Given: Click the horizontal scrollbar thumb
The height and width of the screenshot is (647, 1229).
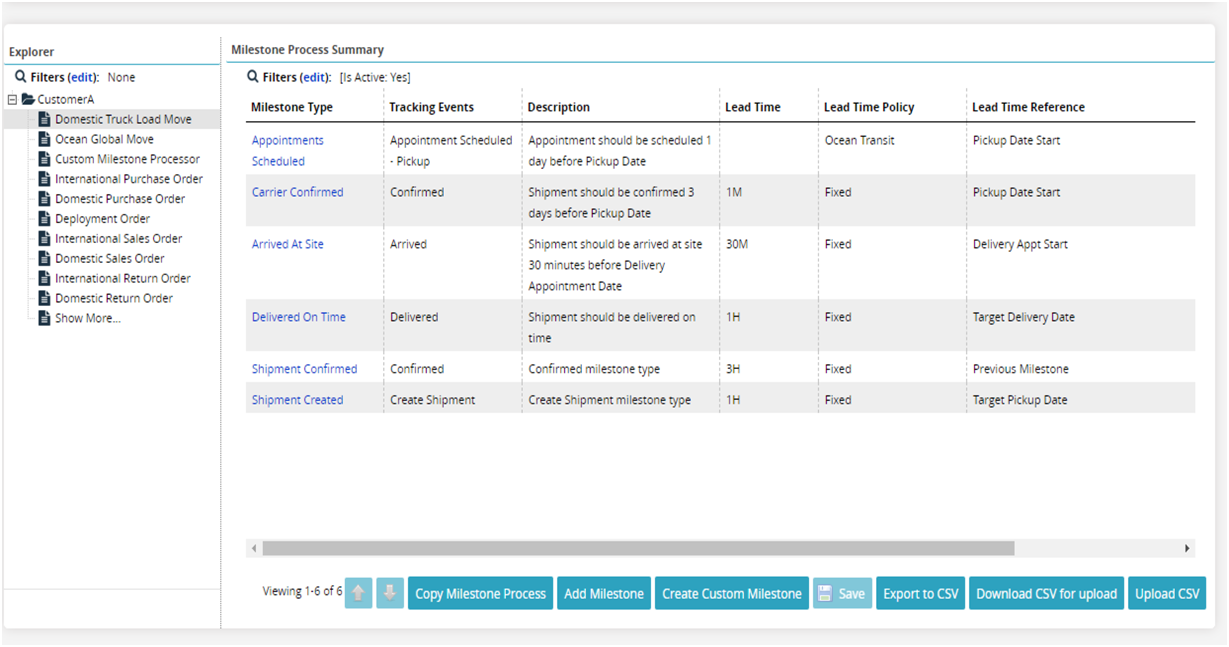Looking at the screenshot, I should tap(638, 548).
